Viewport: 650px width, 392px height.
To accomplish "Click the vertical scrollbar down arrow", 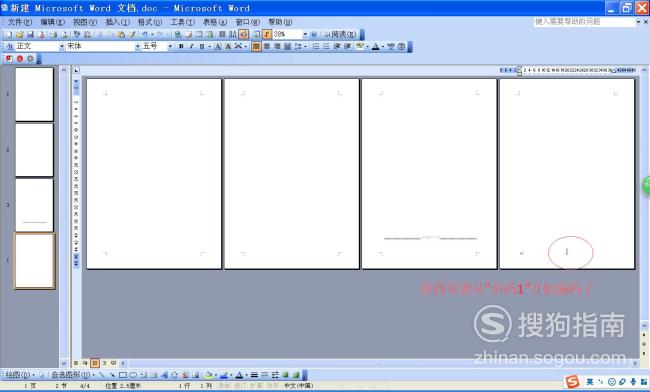I will click(x=645, y=326).
